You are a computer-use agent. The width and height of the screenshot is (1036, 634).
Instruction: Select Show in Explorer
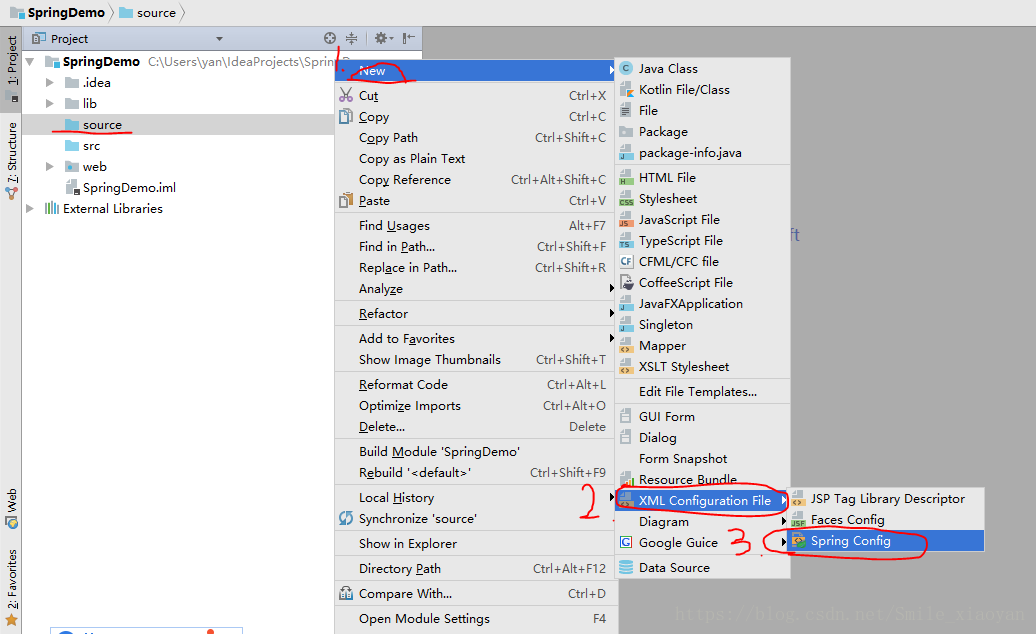[x=474, y=544]
